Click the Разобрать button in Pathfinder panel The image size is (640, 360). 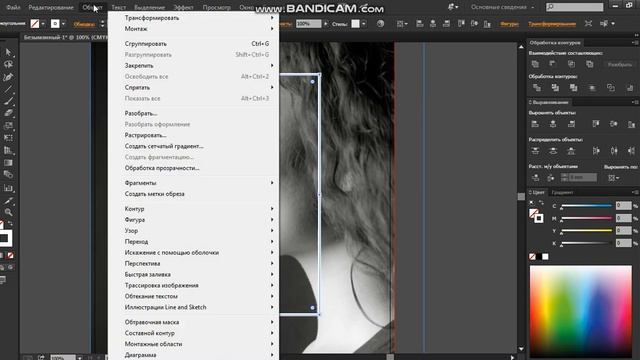pos(620,64)
